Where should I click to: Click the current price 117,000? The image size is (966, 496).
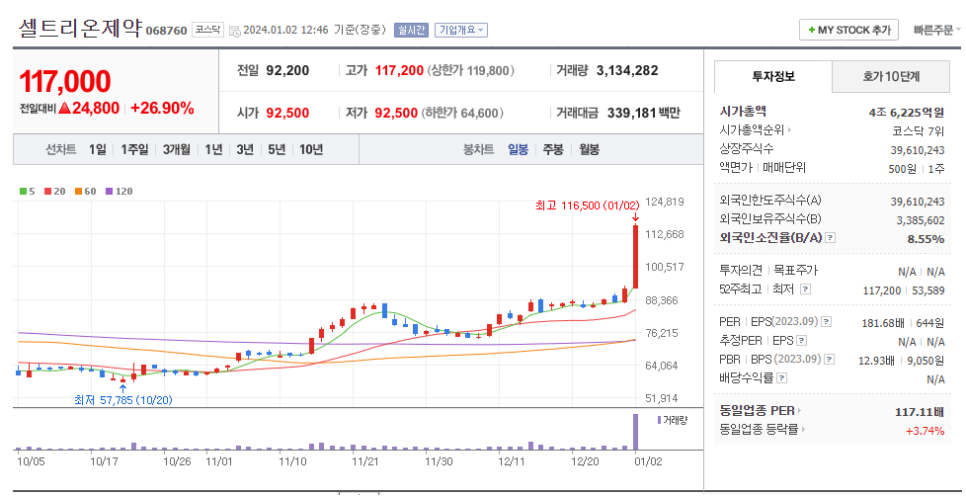pos(65,81)
